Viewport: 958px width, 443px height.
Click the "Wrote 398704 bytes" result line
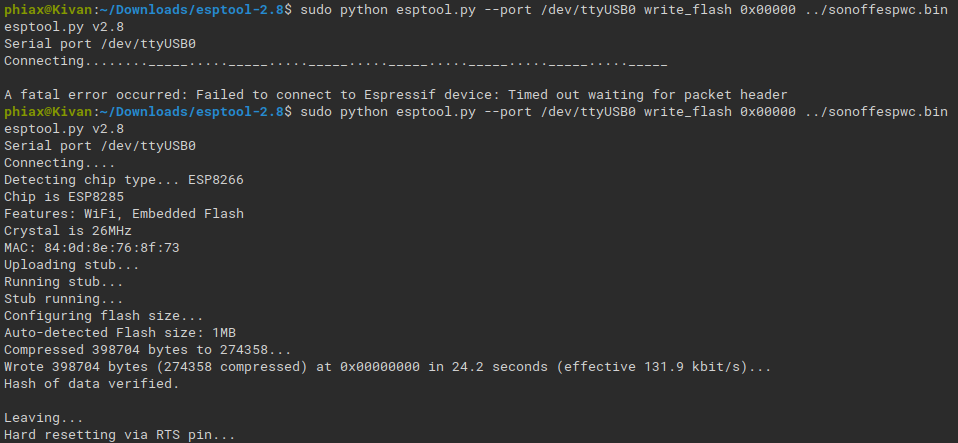click(x=387, y=366)
